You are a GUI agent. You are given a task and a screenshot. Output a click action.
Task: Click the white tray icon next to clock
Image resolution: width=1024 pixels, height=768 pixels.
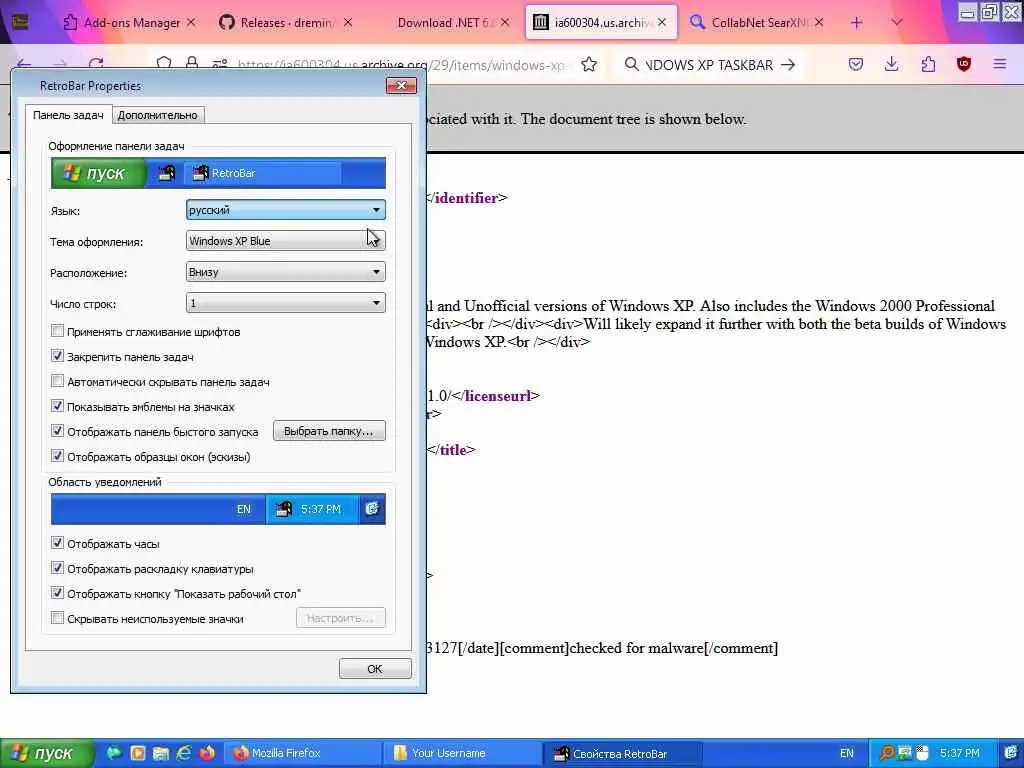click(921, 754)
